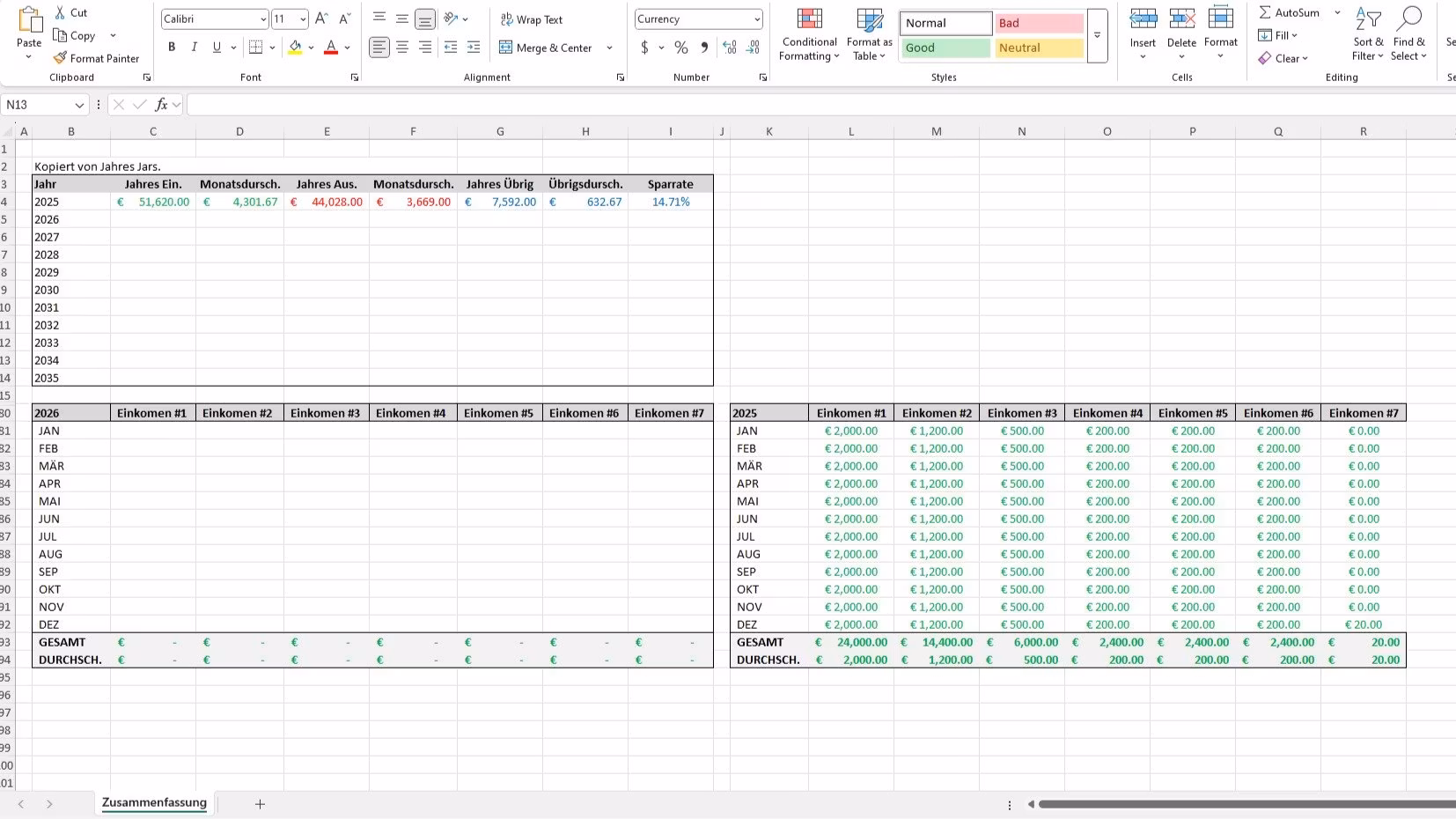Click the Increase Font Size icon

321,18
